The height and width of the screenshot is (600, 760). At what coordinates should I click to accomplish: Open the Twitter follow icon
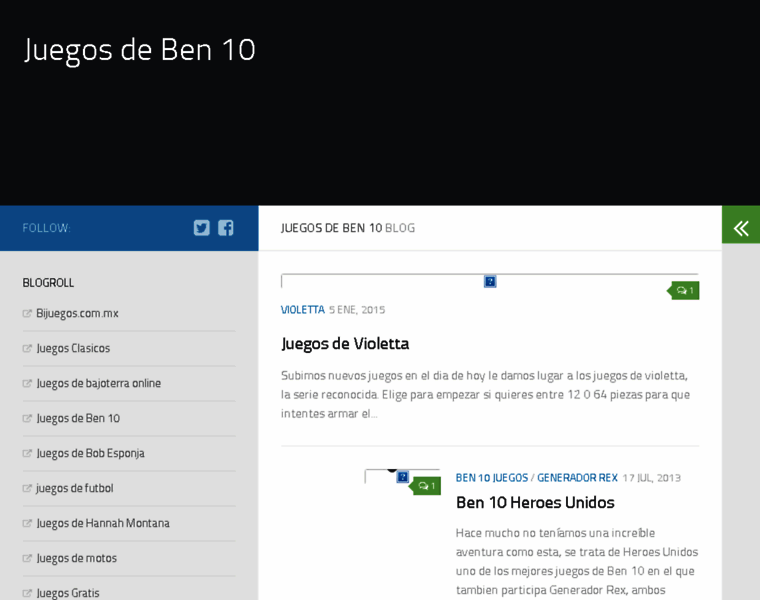point(202,228)
